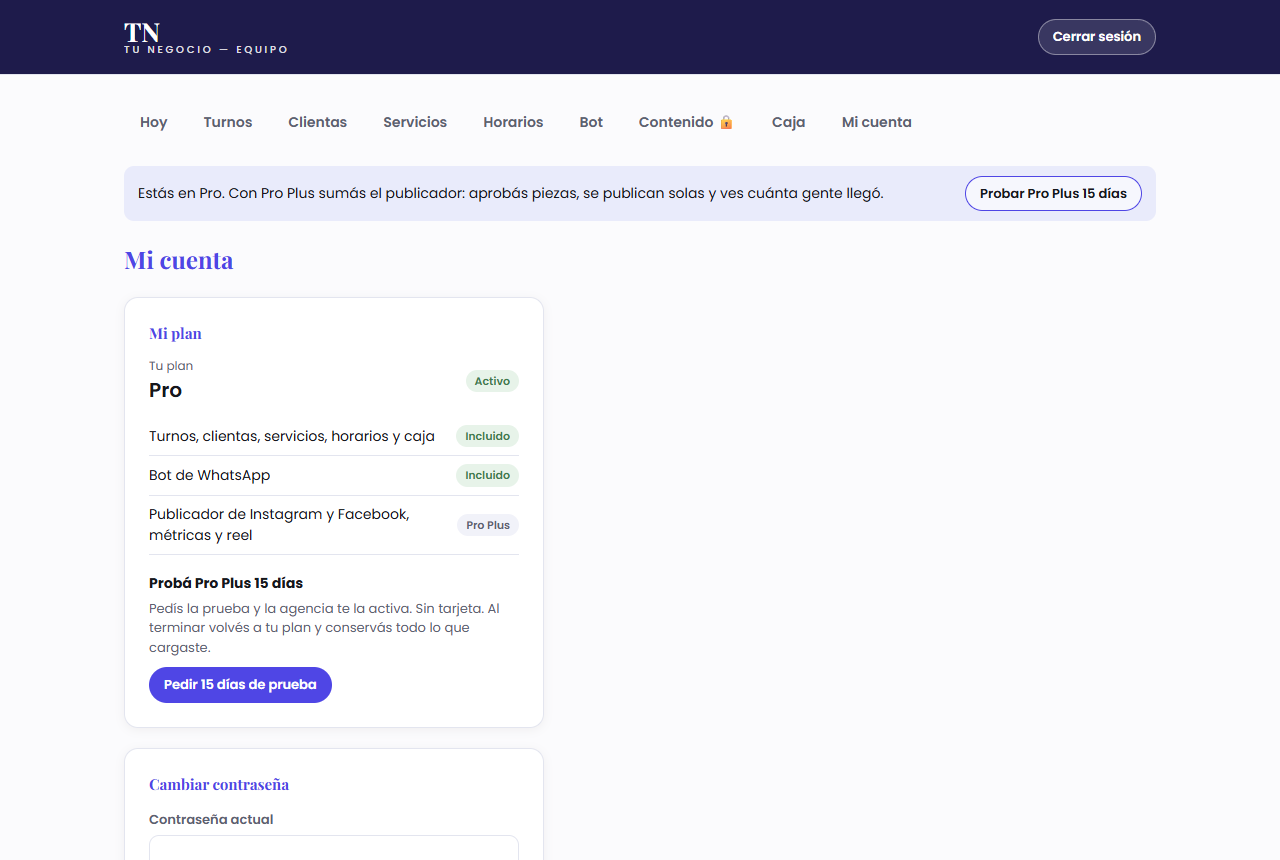Select the Mi cuenta tab

tap(877, 122)
